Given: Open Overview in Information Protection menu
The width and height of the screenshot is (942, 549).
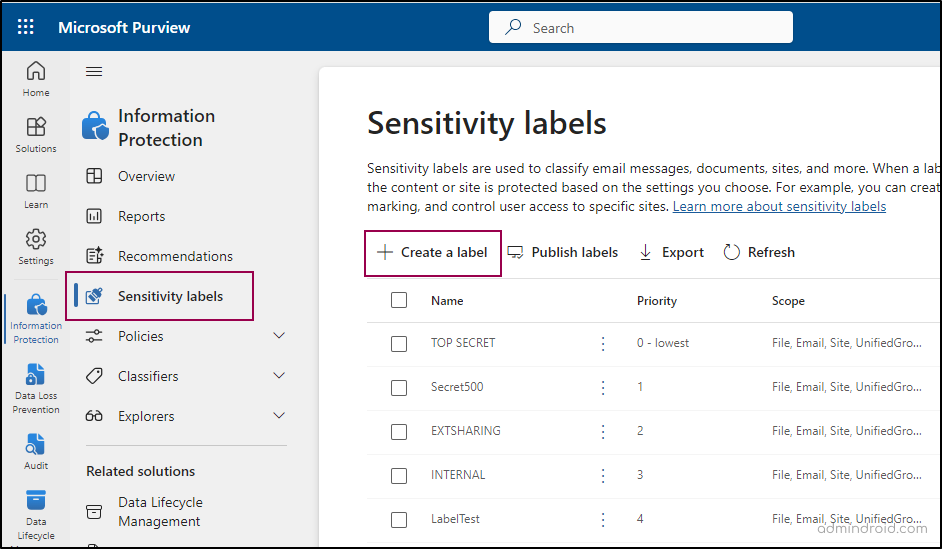Looking at the screenshot, I should (x=146, y=176).
